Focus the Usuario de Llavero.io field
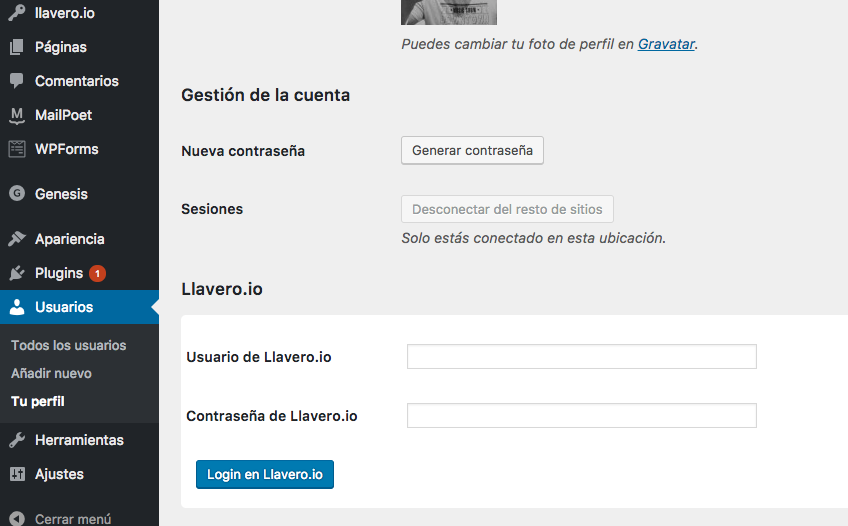Screen dimensions: 848x526 point(581,356)
